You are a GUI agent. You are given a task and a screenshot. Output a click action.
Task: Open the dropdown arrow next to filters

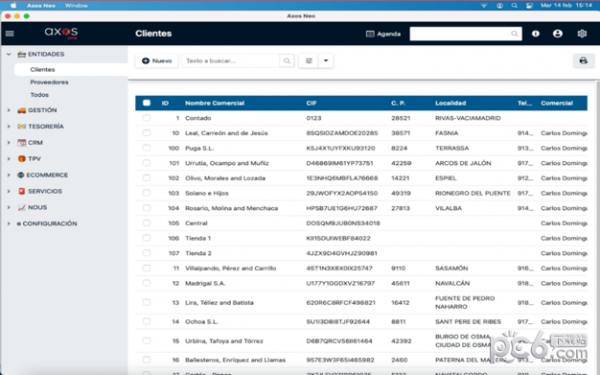point(326,61)
